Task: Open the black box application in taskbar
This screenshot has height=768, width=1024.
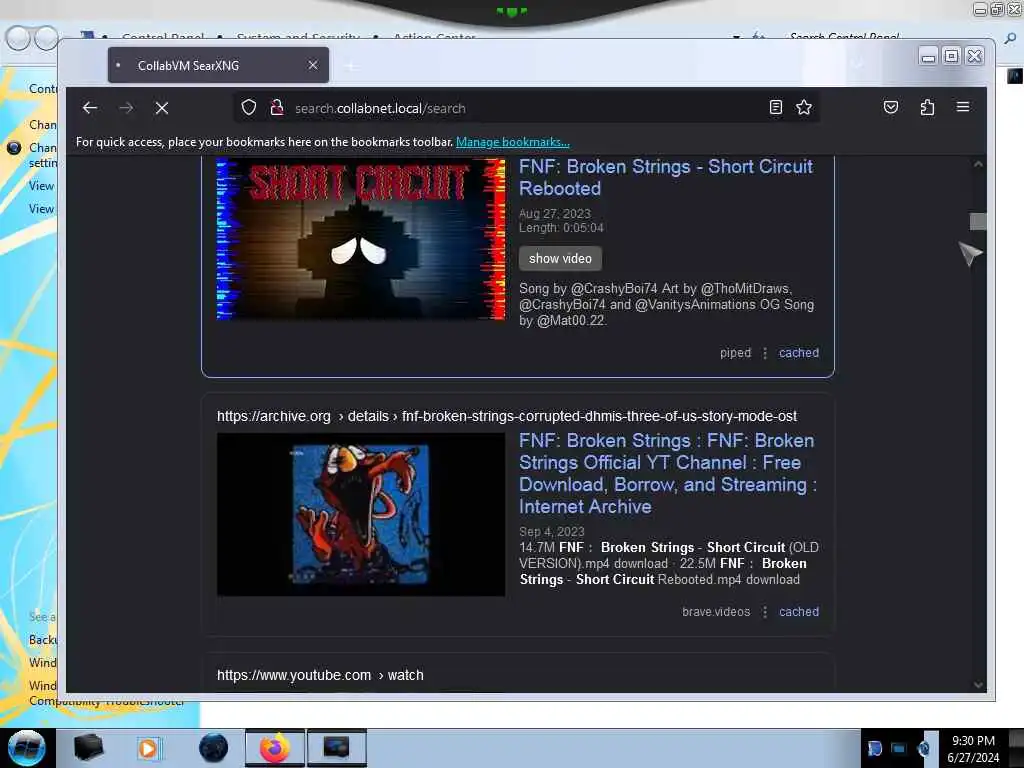Action: coord(89,747)
